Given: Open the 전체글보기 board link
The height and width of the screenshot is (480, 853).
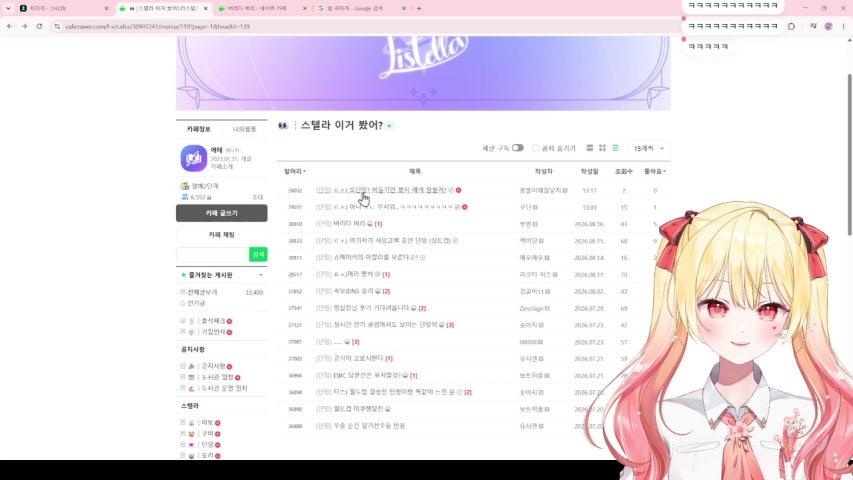Looking at the screenshot, I should [202, 292].
